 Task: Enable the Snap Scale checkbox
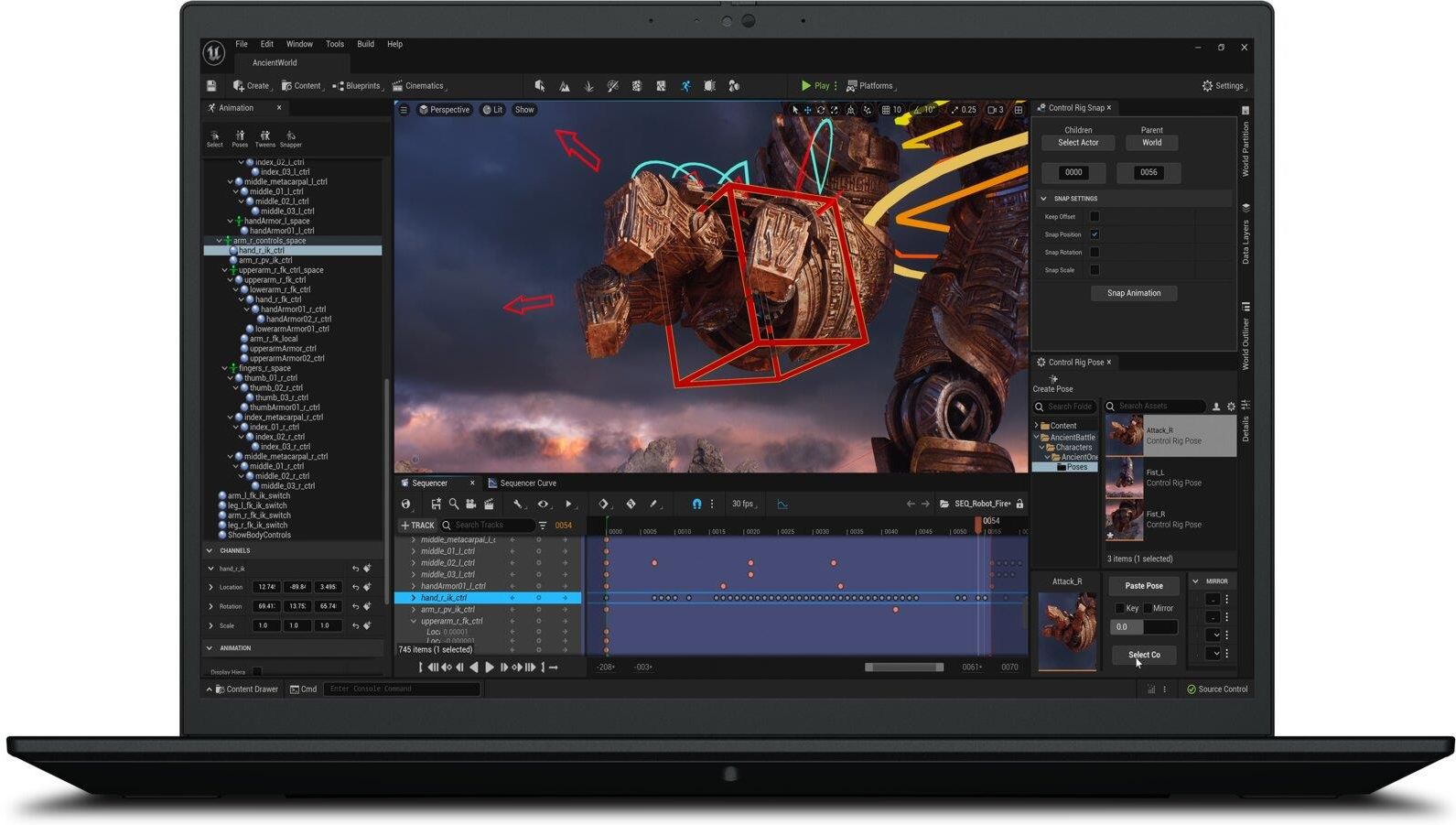tap(1095, 270)
